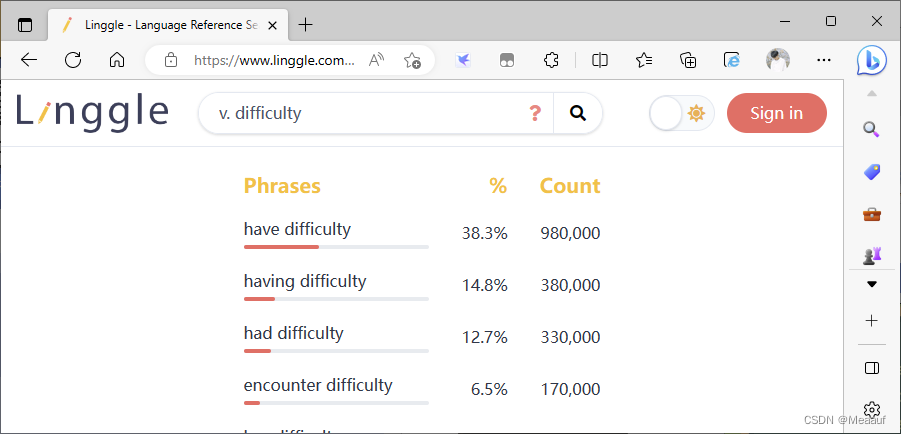This screenshot has height=434, width=901.
Task: Open the Extensions puzzle menu
Action: (551, 60)
